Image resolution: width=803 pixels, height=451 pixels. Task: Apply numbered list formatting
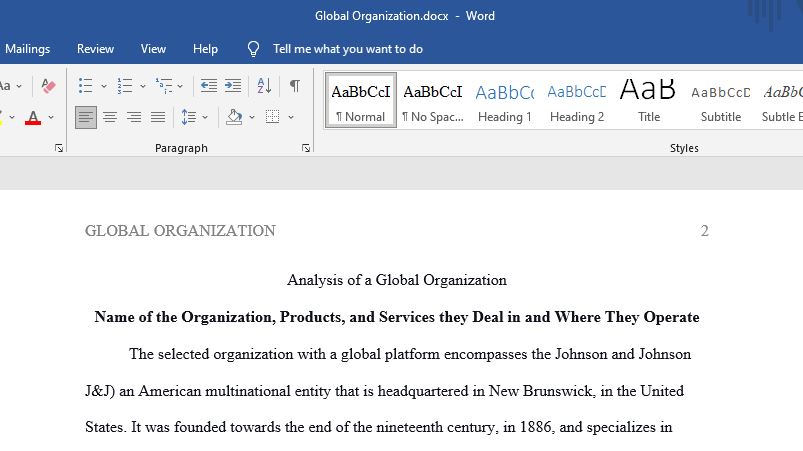click(124, 85)
